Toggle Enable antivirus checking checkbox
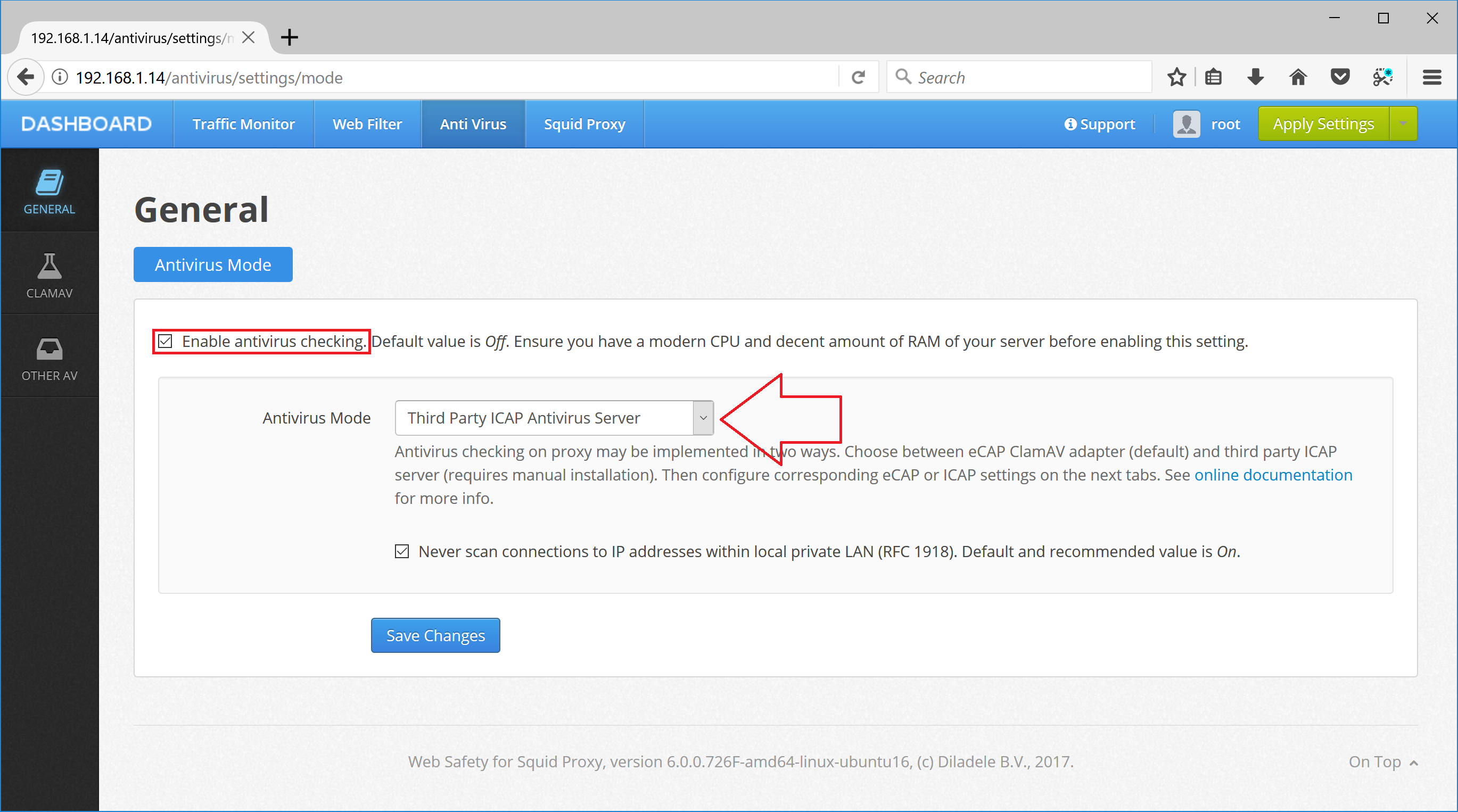Screen dimensions: 1458x812 tap(164, 341)
